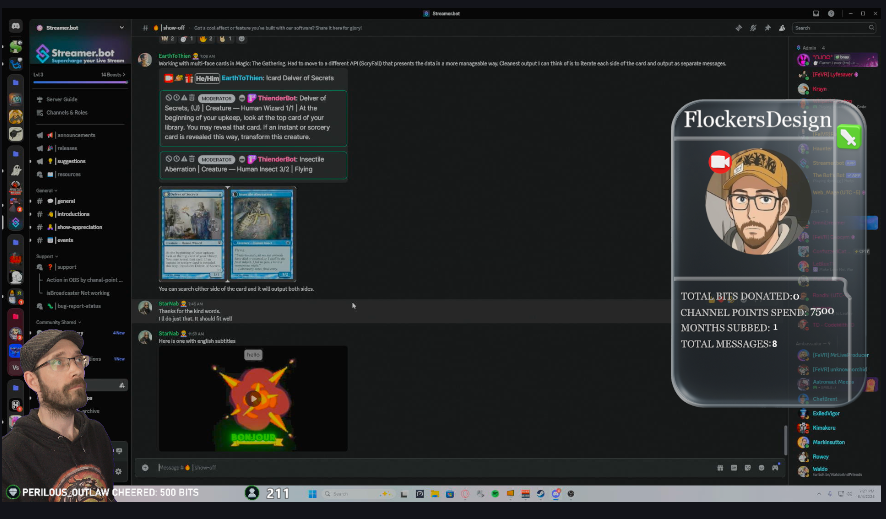Open the emoji picker in message bar
The image size is (886, 519).
(761, 468)
